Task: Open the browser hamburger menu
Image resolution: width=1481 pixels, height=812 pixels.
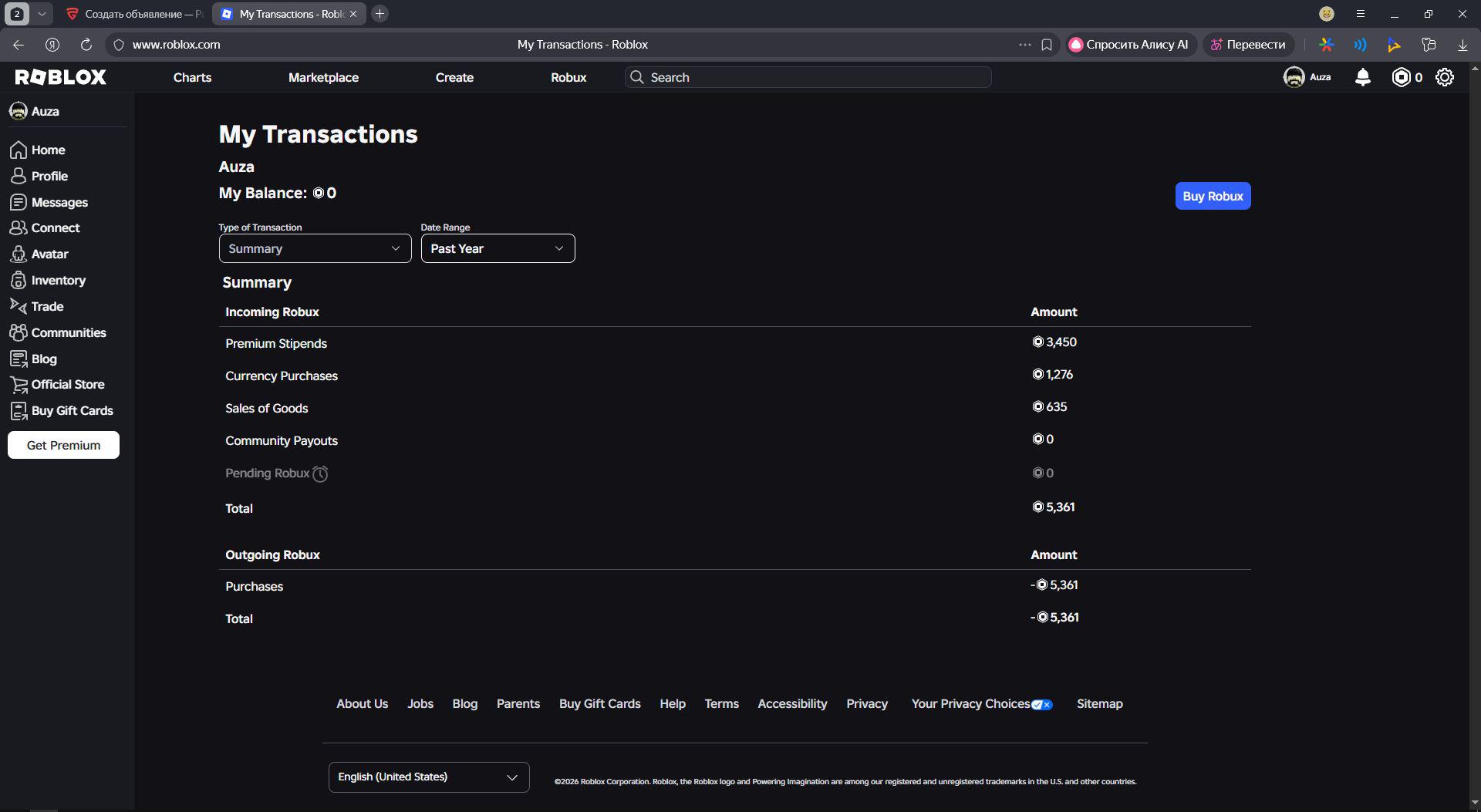Action: click(x=1361, y=14)
